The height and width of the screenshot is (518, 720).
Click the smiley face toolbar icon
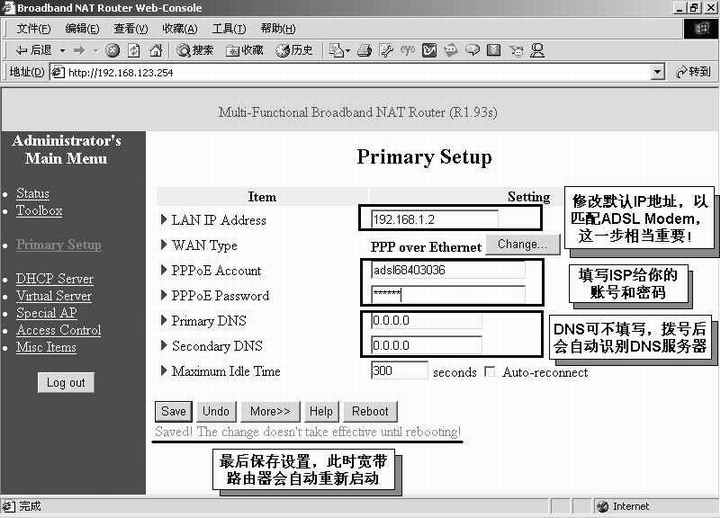pyautogui.click(x=451, y=50)
